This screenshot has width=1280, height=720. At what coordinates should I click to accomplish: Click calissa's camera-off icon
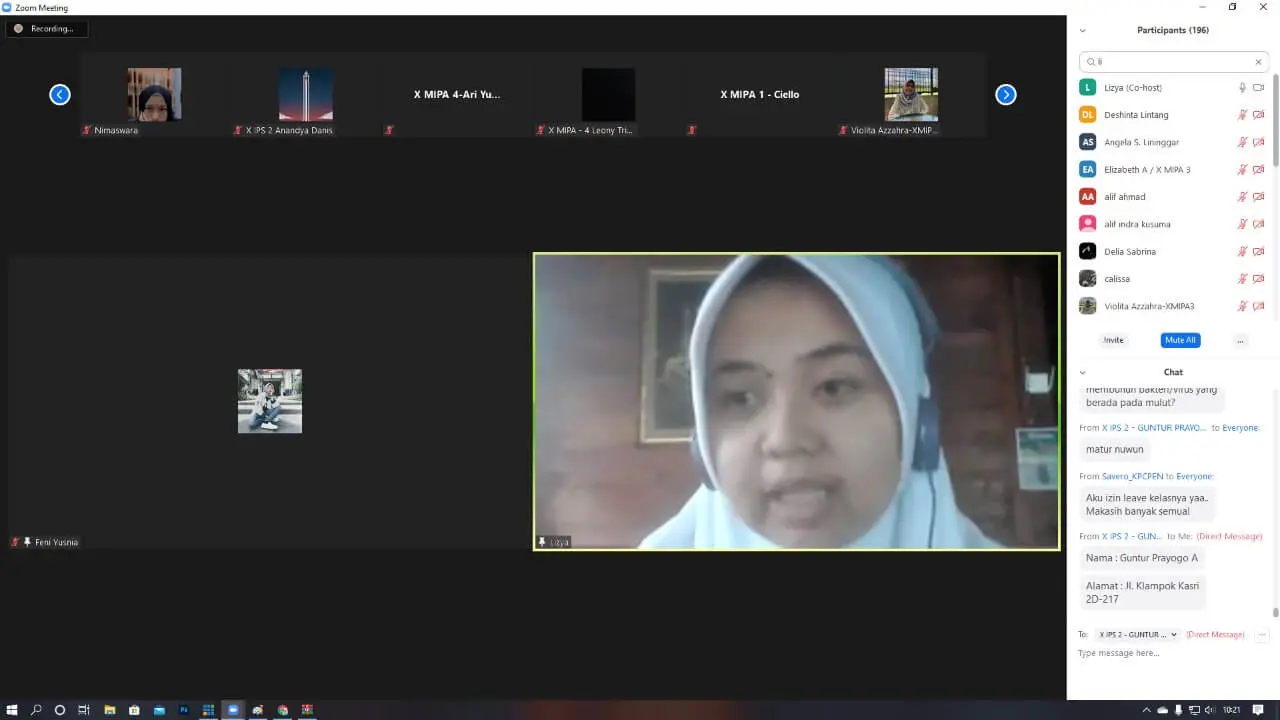click(1259, 279)
